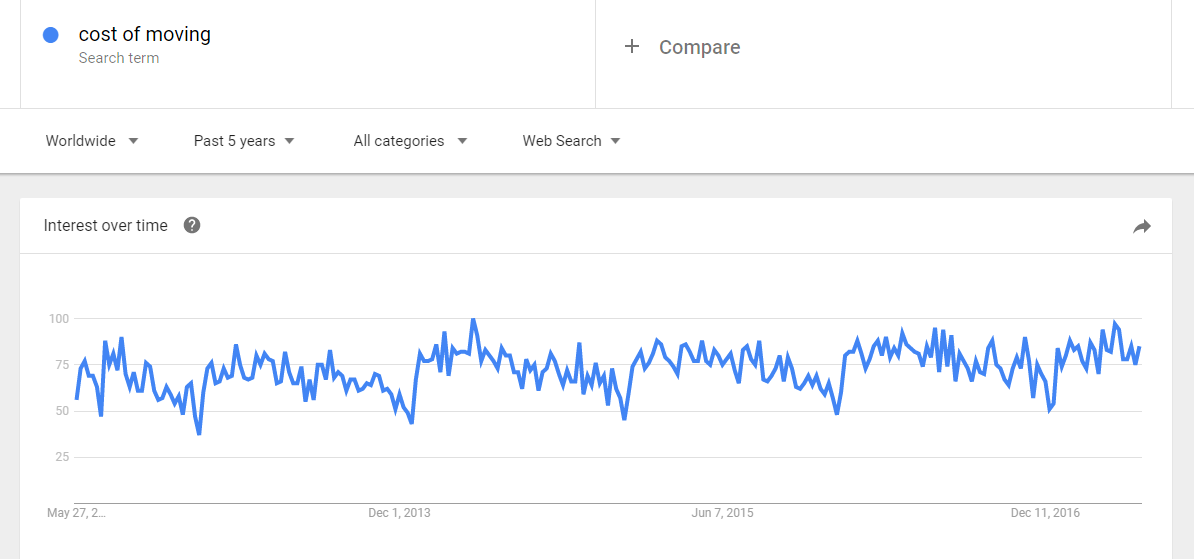Click the highest peak of the trend line
1194x559 pixels.
tap(473, 321)
